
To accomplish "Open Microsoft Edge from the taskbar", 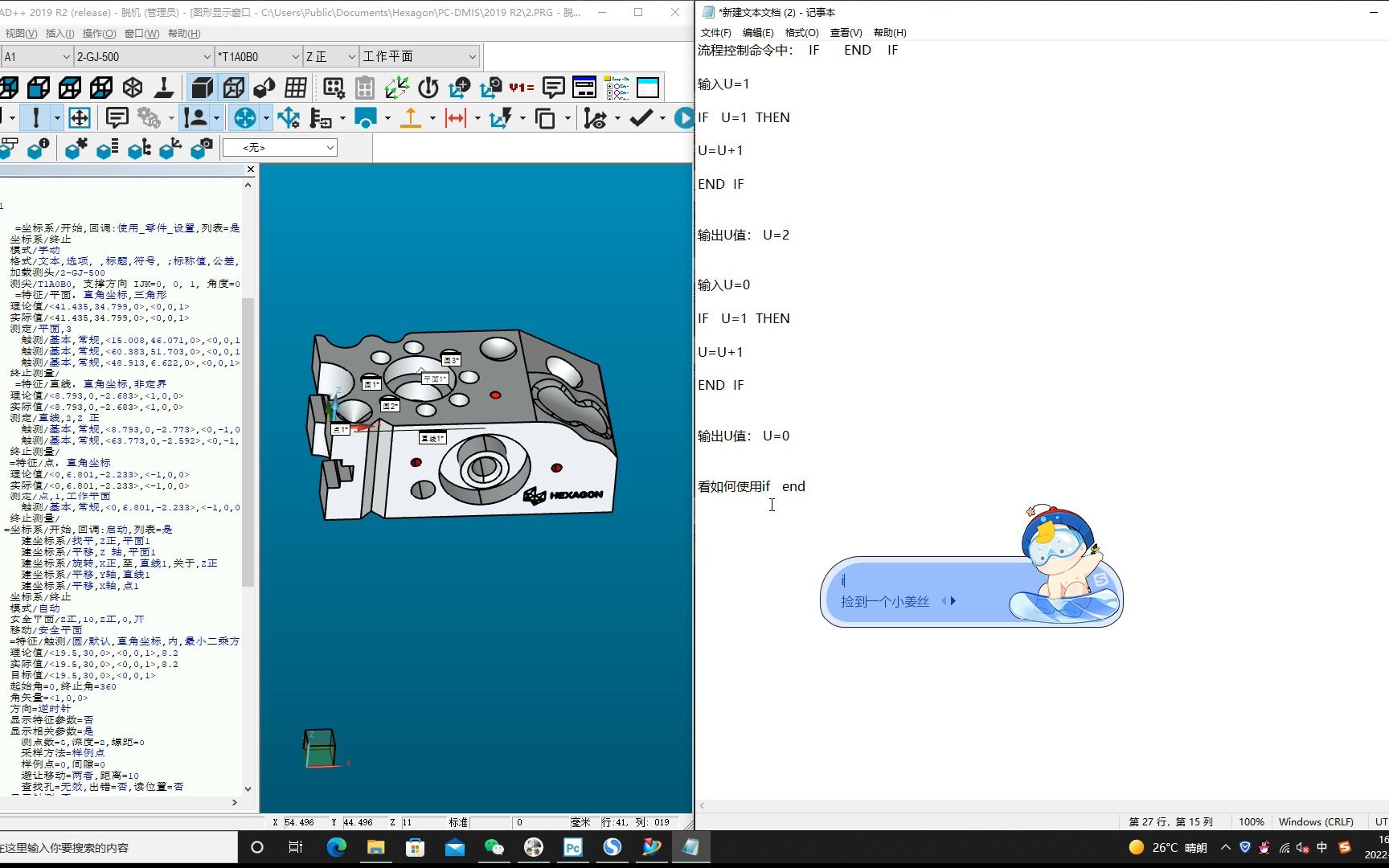I will point(336,847).
